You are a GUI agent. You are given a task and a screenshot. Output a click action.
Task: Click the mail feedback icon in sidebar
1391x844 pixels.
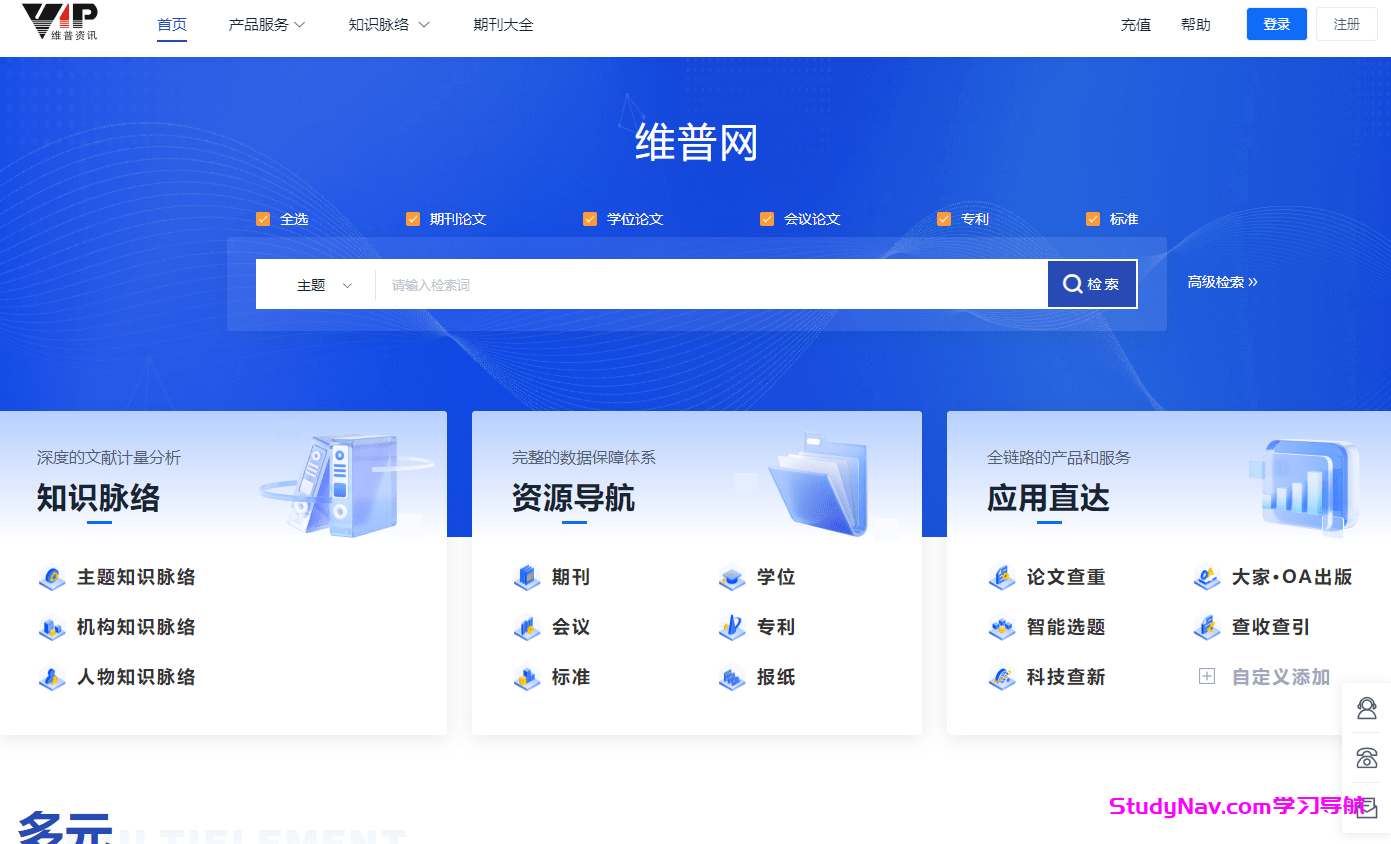coord(1367,808)
